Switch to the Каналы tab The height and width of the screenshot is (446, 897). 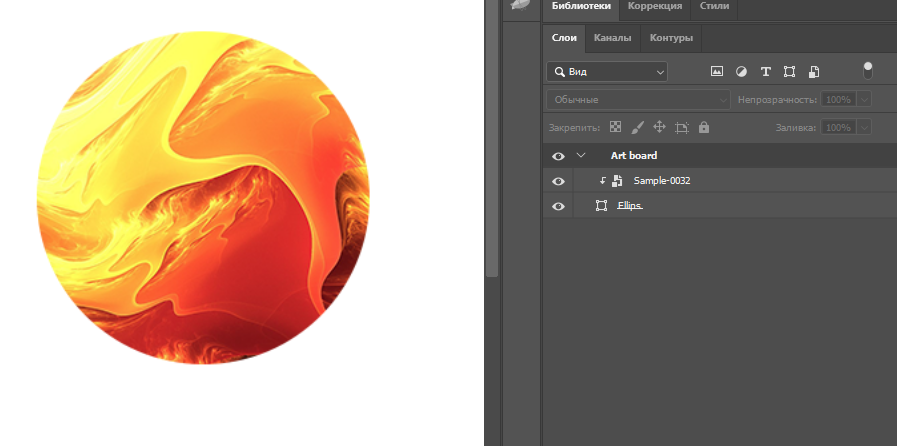point(613,38)
